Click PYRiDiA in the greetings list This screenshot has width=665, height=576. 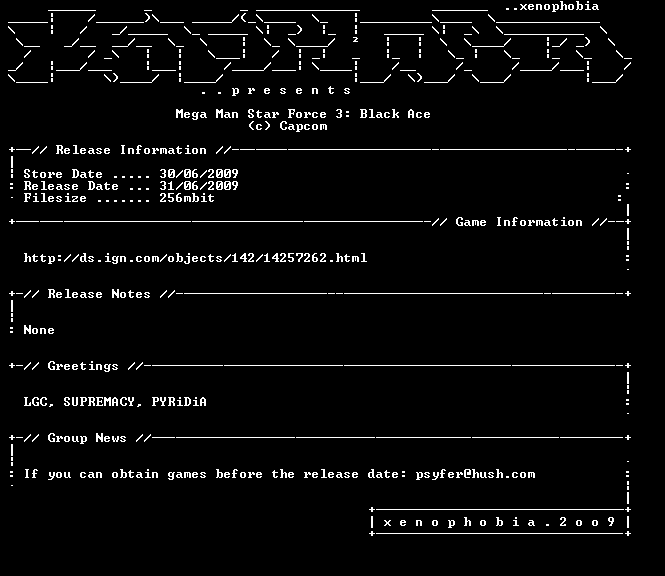[179, 402]
